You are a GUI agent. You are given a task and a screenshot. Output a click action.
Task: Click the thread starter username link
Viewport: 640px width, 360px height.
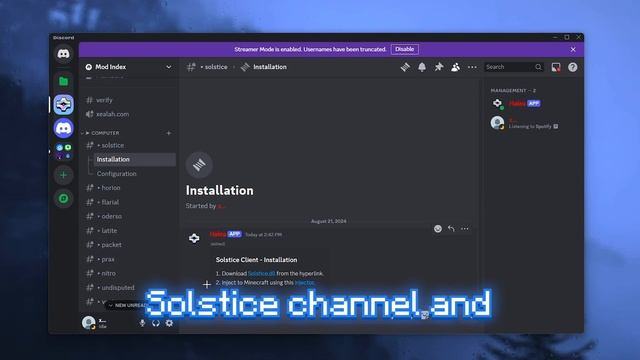click(x=221, y=206)
